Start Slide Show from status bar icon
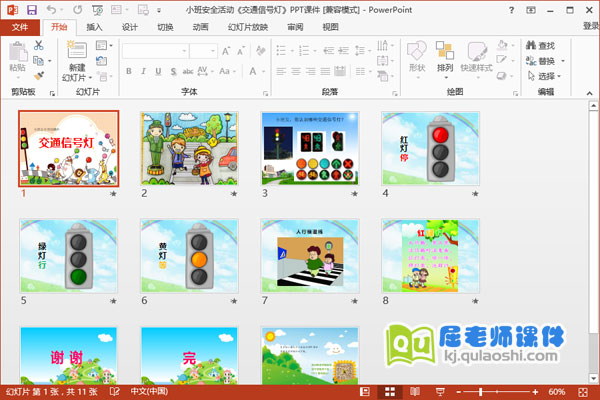 click(x=440, y=392)
